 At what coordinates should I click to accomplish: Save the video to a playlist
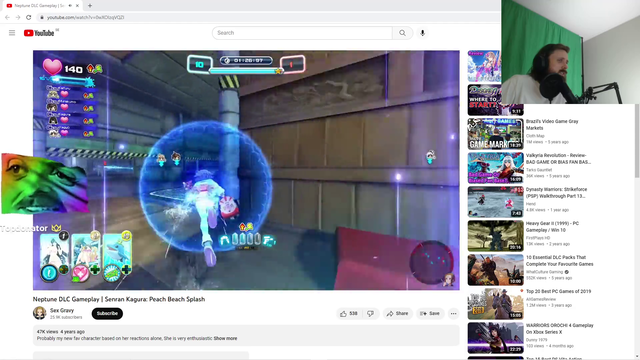430,313
